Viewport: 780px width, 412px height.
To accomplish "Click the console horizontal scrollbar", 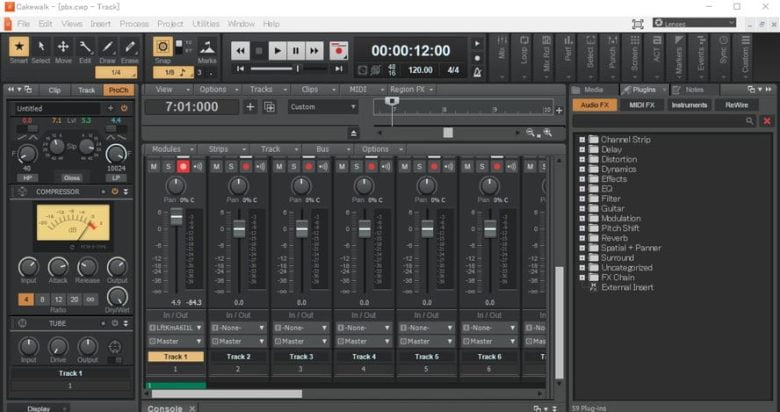I will click(x=227, y=394).
